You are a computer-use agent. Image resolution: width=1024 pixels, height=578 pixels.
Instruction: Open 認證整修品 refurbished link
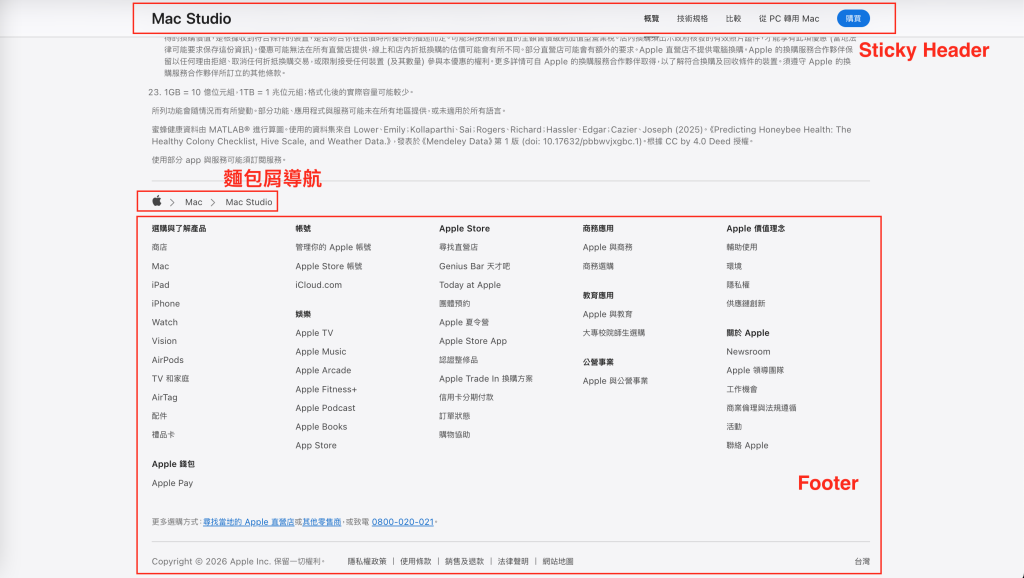(x=458, y=360)
